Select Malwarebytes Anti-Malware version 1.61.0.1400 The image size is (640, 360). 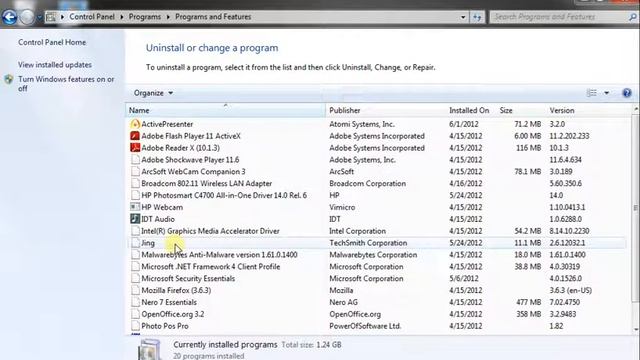click(219, 255)
